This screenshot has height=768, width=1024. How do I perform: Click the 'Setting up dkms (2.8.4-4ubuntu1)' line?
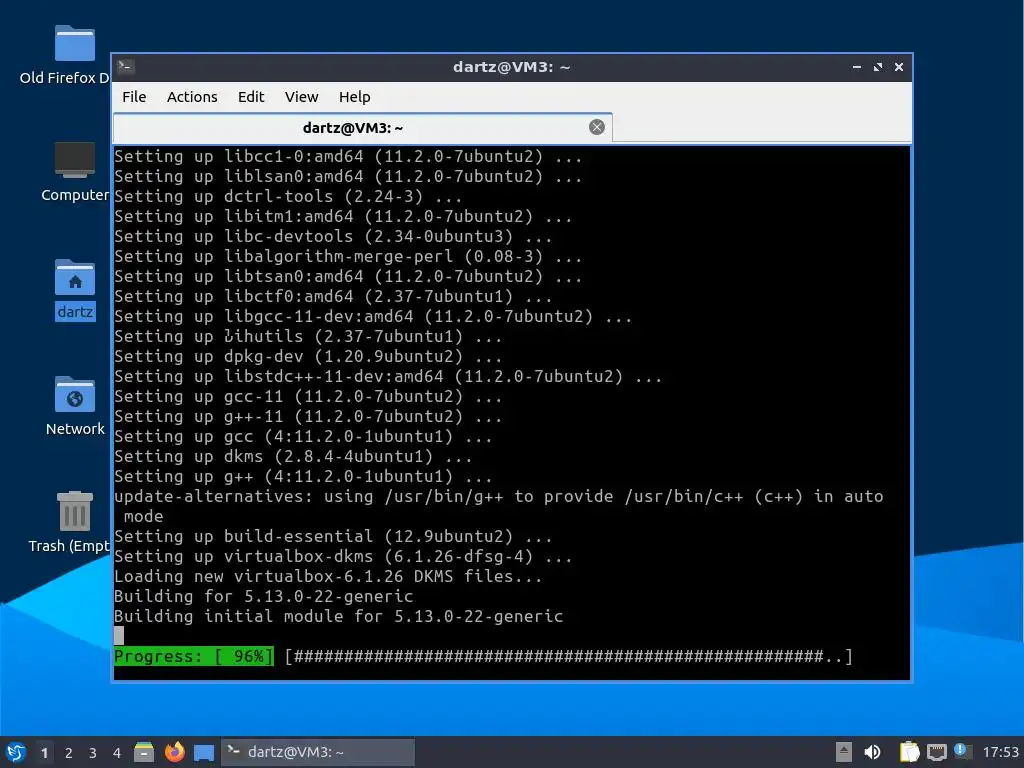(293, 456)
